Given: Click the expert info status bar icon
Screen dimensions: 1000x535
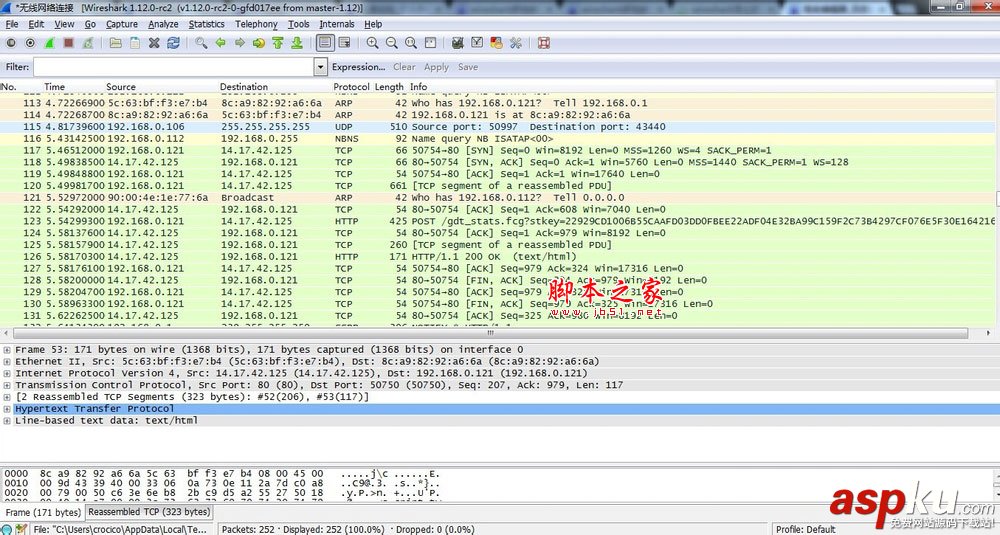Looking at the screenshot, I should click(x=6, y=529).
